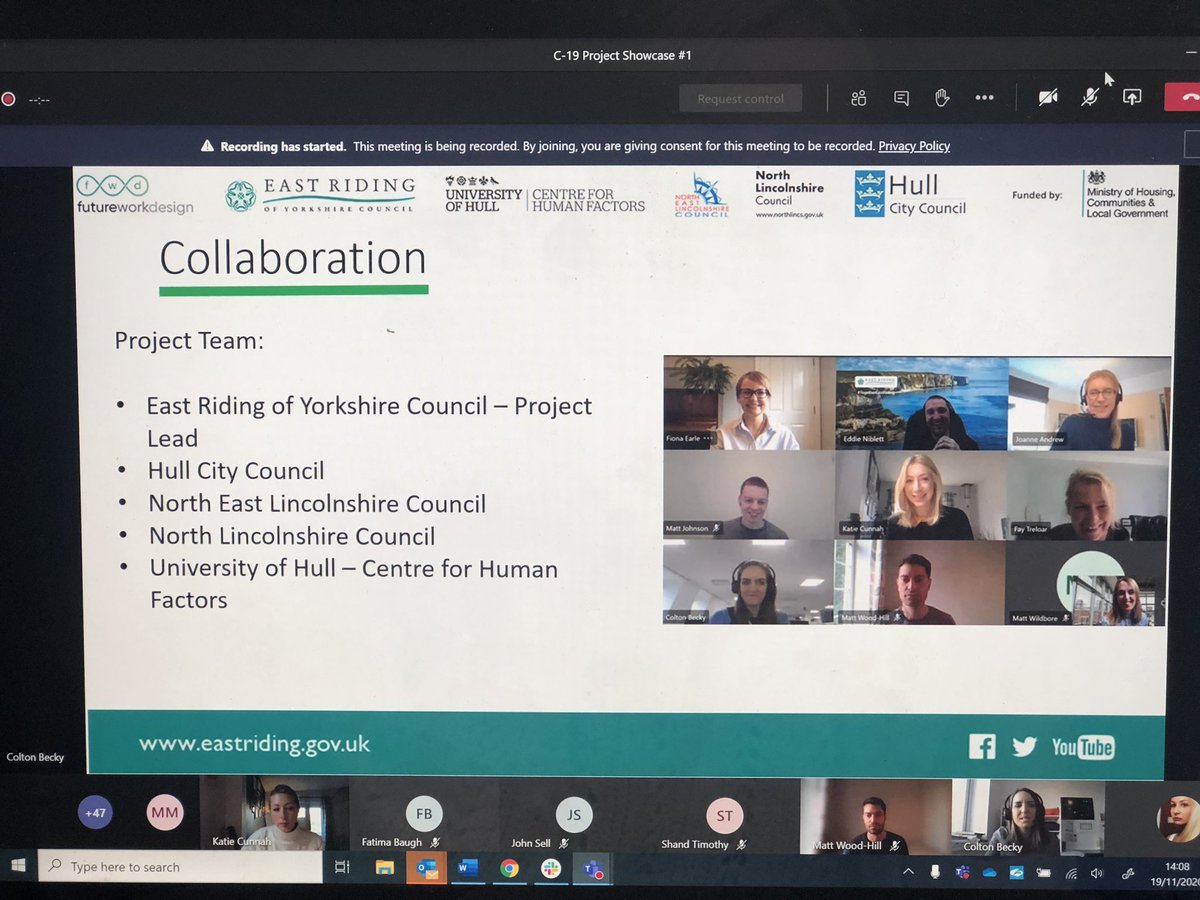This screenshot has width=1200, height=900.
Task: Raise your hand in the meeting
Action: [x=941, y=97]
